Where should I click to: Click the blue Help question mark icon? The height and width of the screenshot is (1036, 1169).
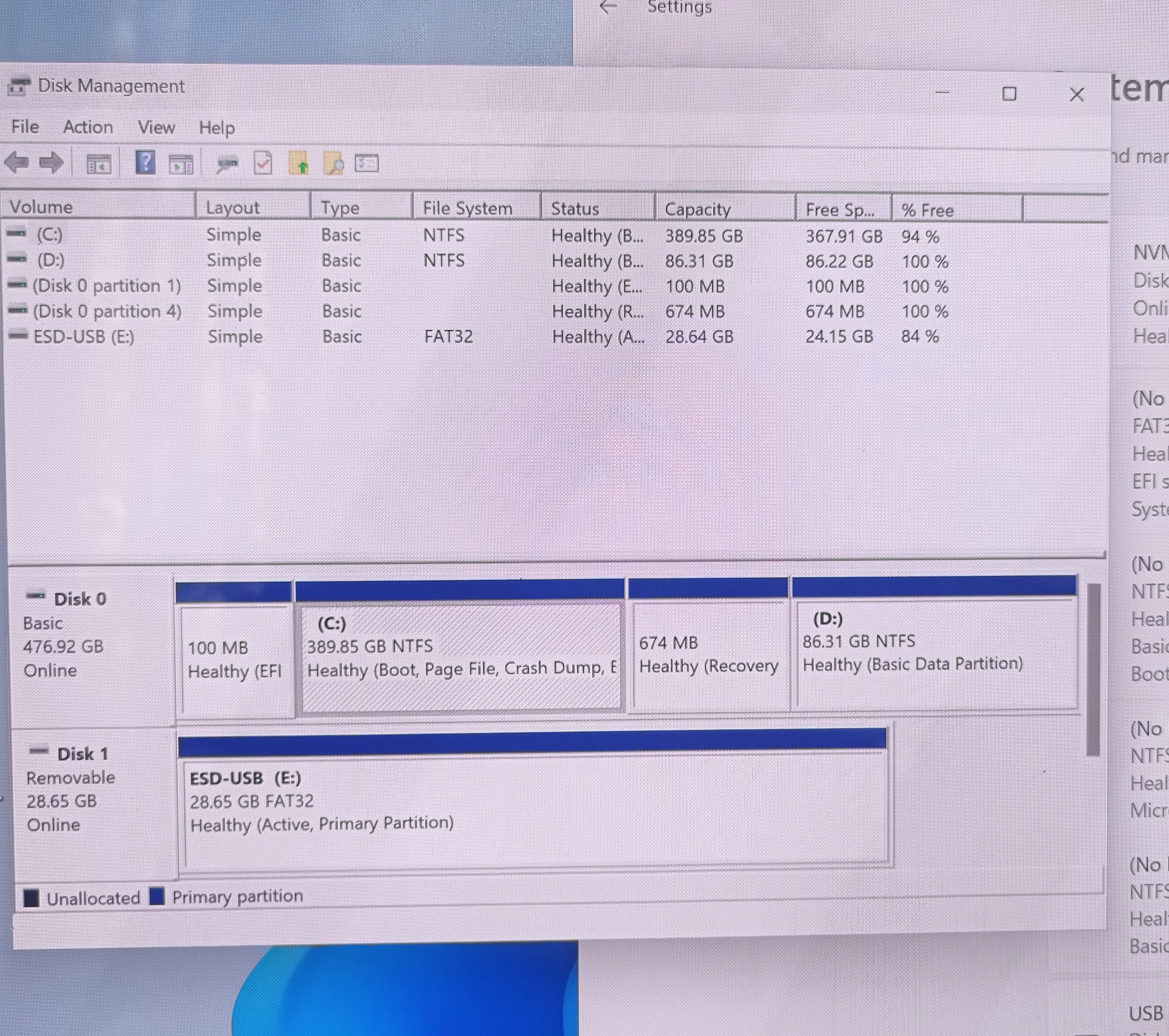click(145, 163)
